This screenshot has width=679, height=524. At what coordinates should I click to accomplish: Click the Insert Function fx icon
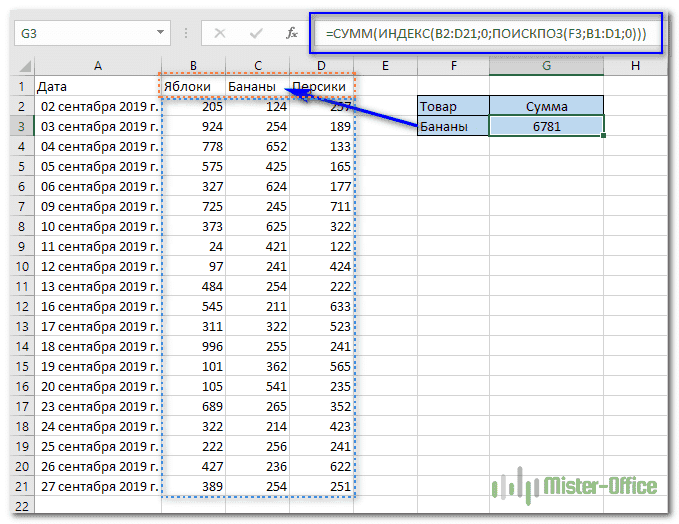point(292,32)
